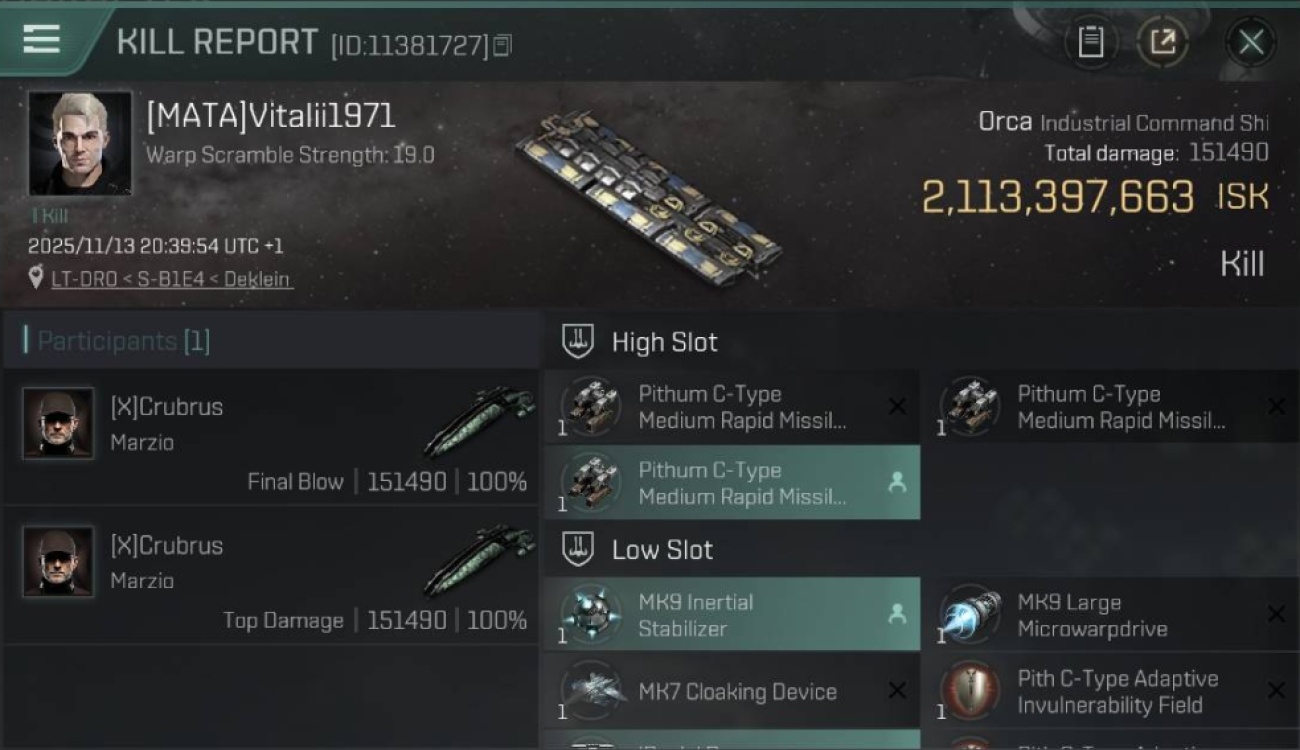View the Vitalii1971 pilot portrait
Screen dimensions: 1300x750
point(80,143)
